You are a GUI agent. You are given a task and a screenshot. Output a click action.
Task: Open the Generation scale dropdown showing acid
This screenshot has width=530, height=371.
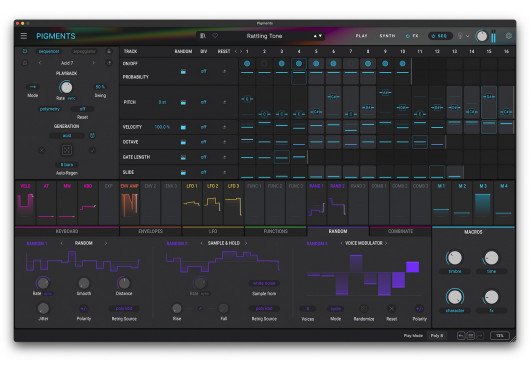(67, 135)
